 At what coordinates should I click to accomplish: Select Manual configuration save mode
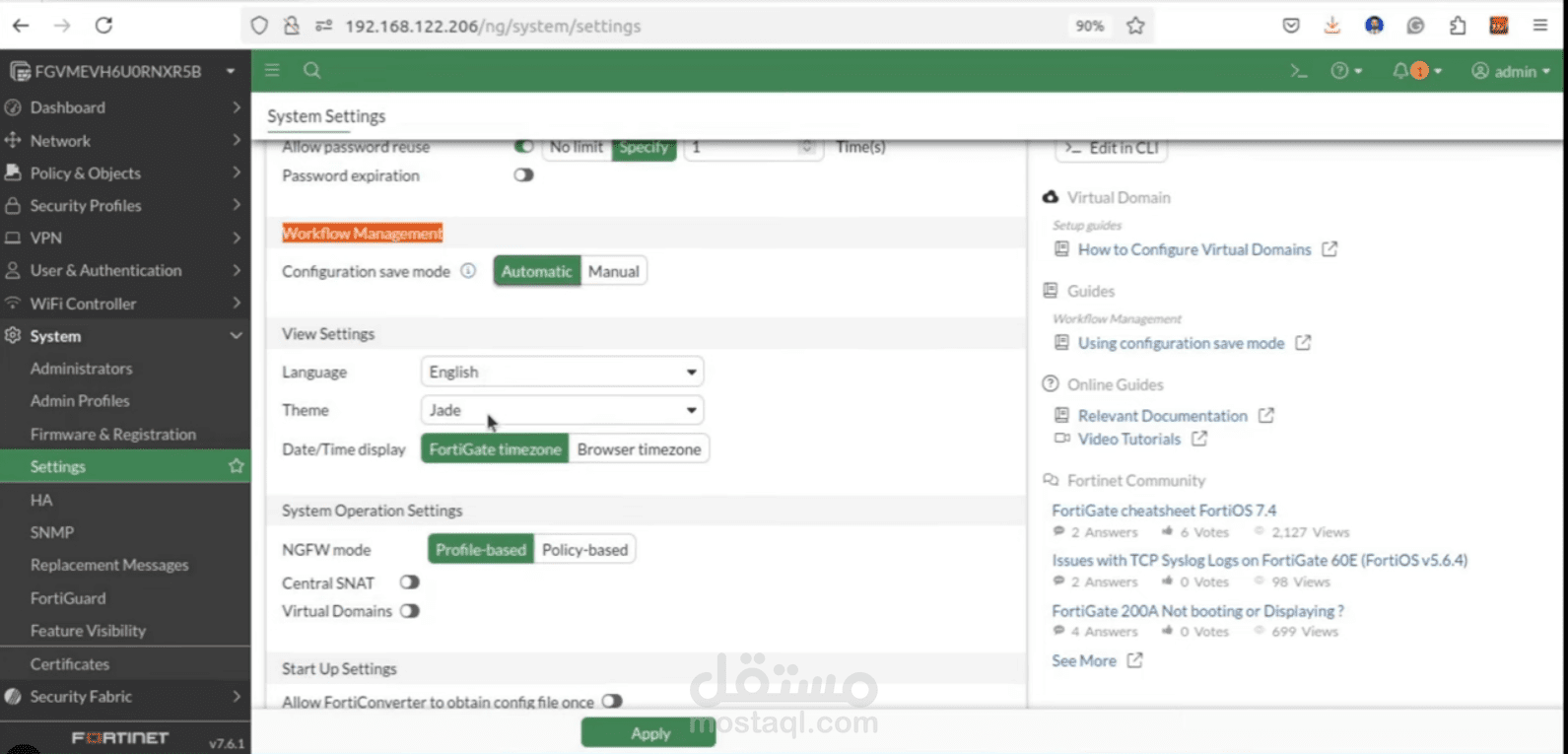click(x=614, y=271)
